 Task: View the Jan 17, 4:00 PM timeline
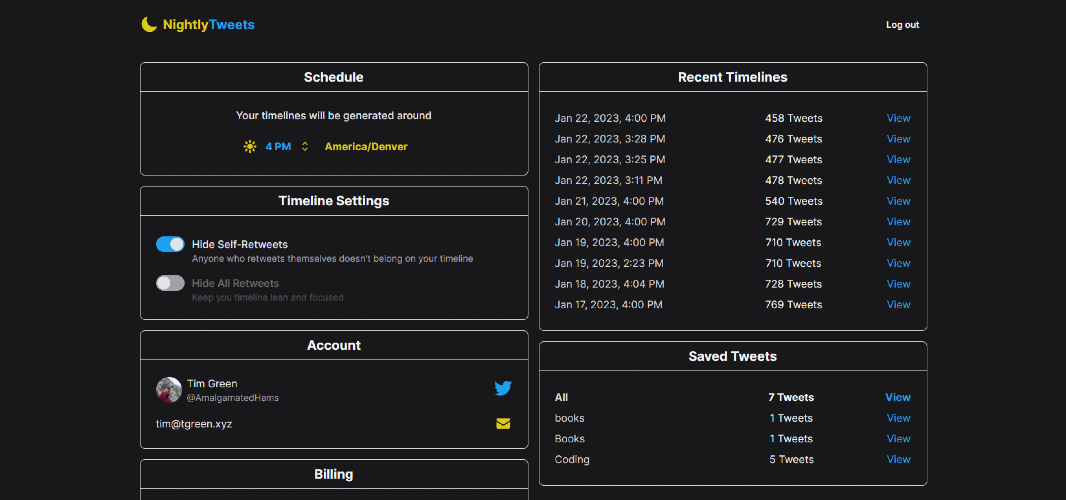coord(898,304)
